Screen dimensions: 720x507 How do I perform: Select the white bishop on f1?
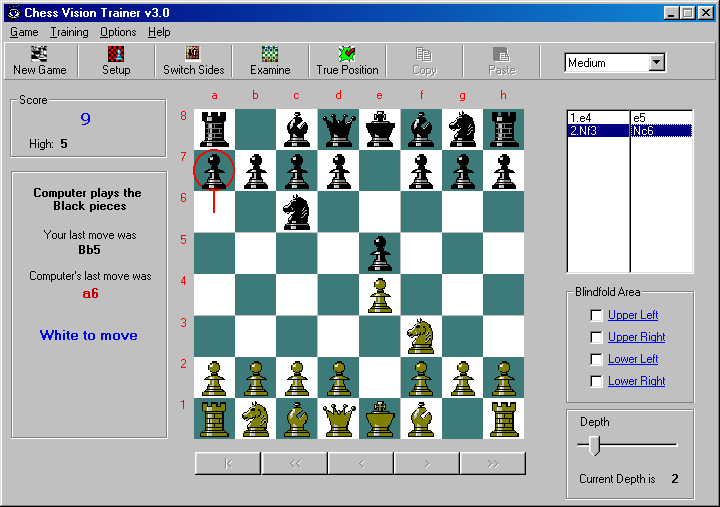[421, 418]
